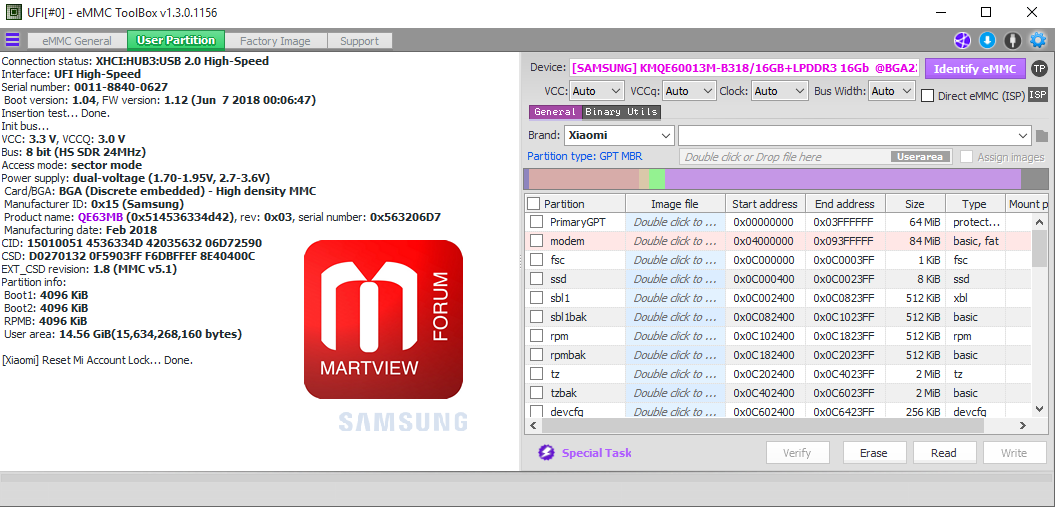The image size is (1055, 507).
Task: Click the USB plug connection icon
Action: (x=1012, y=40)
